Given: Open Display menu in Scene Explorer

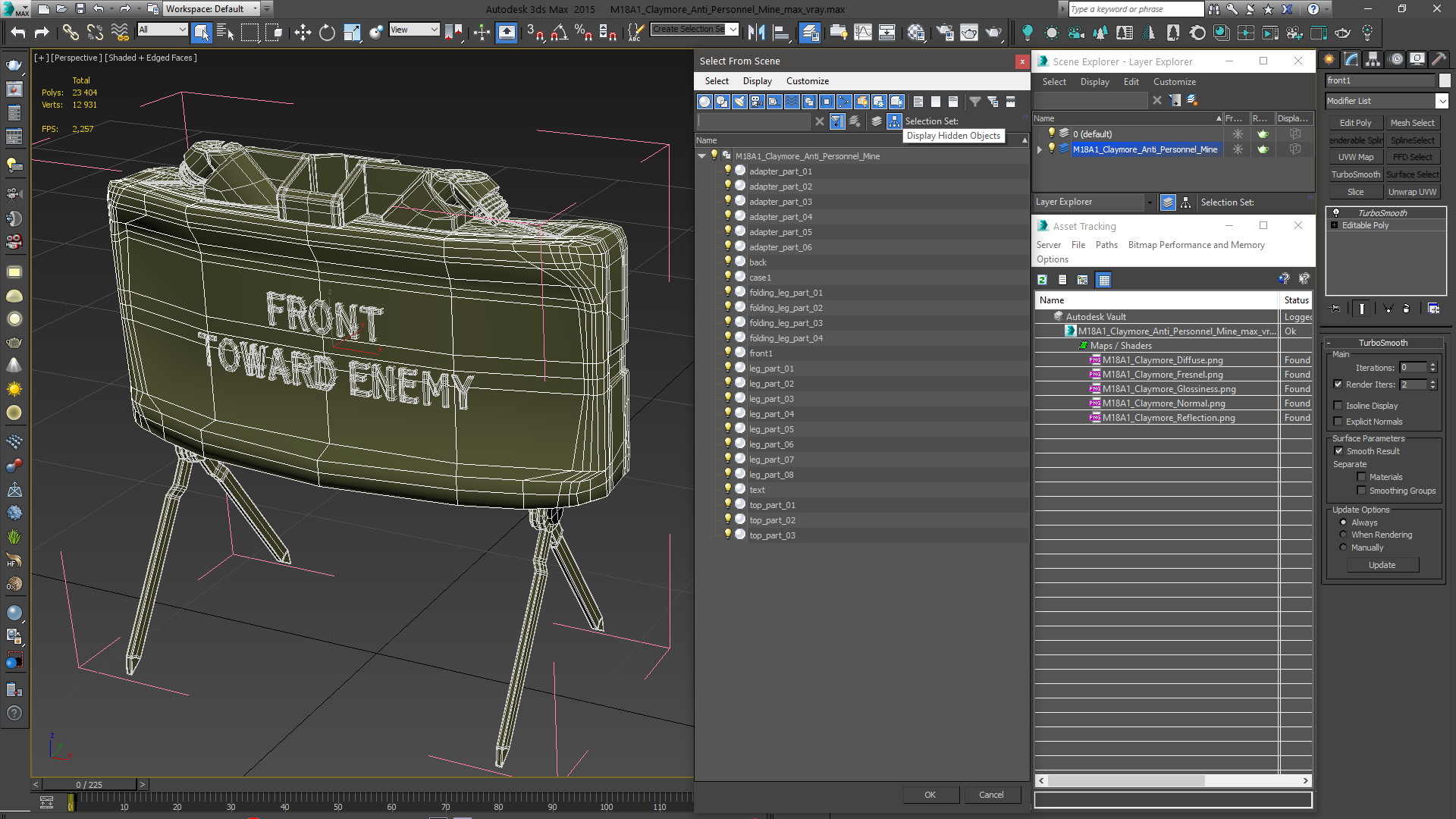Looking at the screenshot, I should (x=1094, y=82).
